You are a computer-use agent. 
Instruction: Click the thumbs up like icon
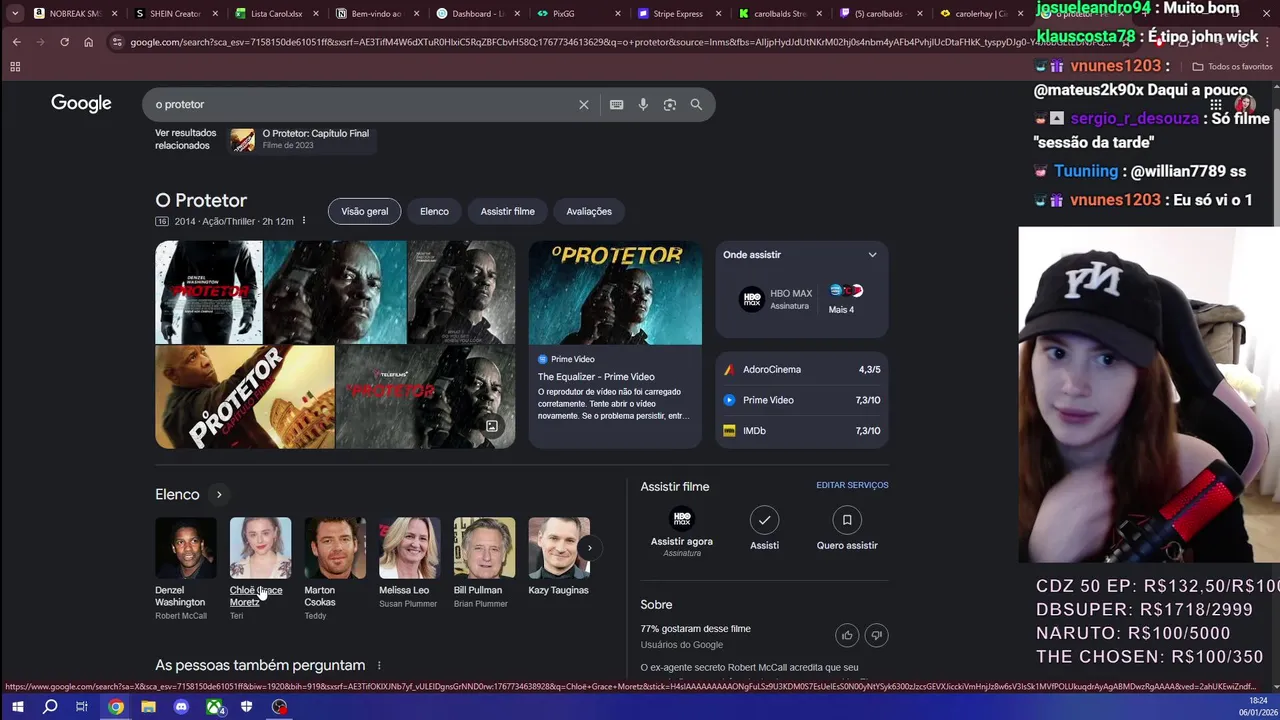coord(847,635)
